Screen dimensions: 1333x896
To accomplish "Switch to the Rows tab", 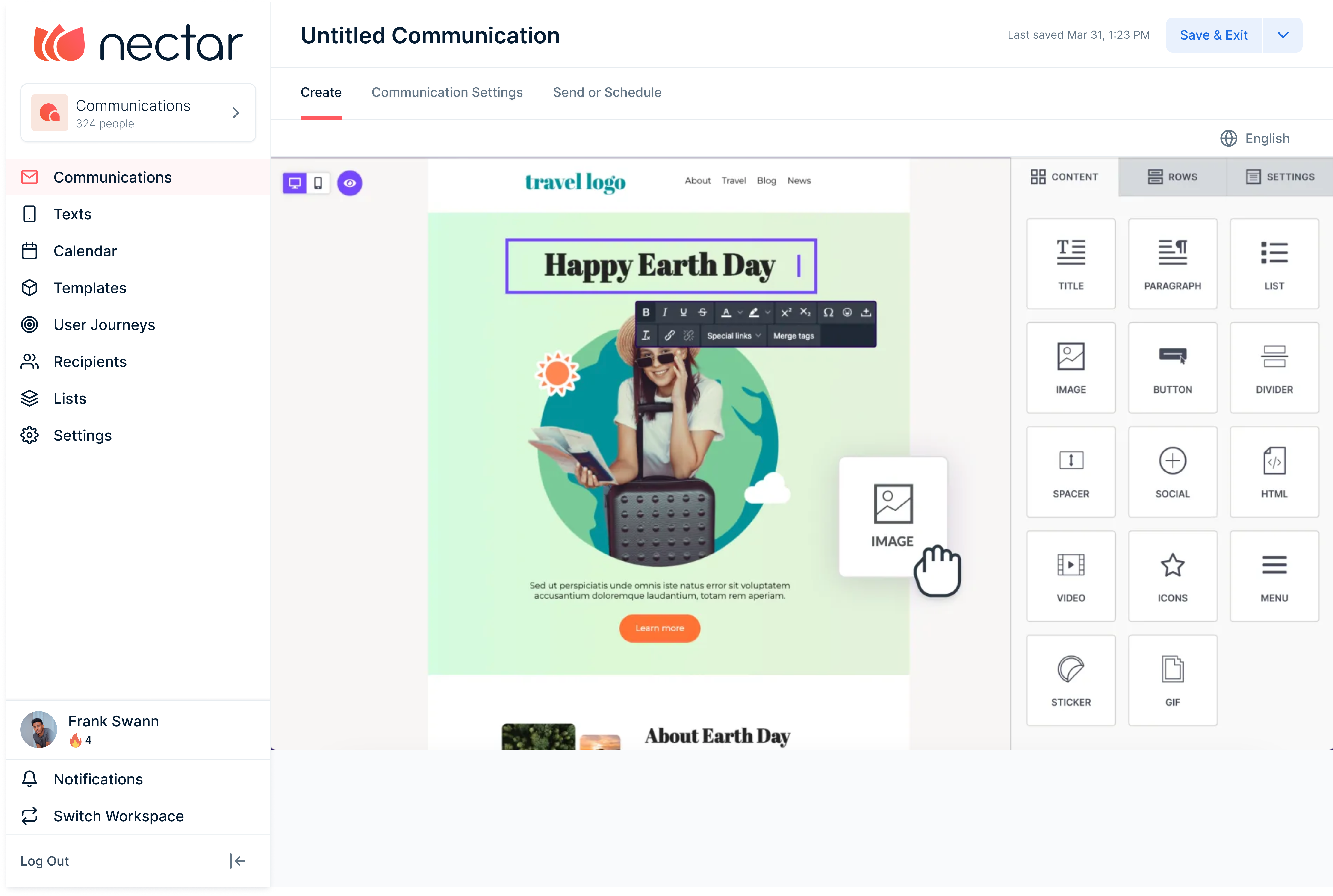I will click(x=1172, y=177).
